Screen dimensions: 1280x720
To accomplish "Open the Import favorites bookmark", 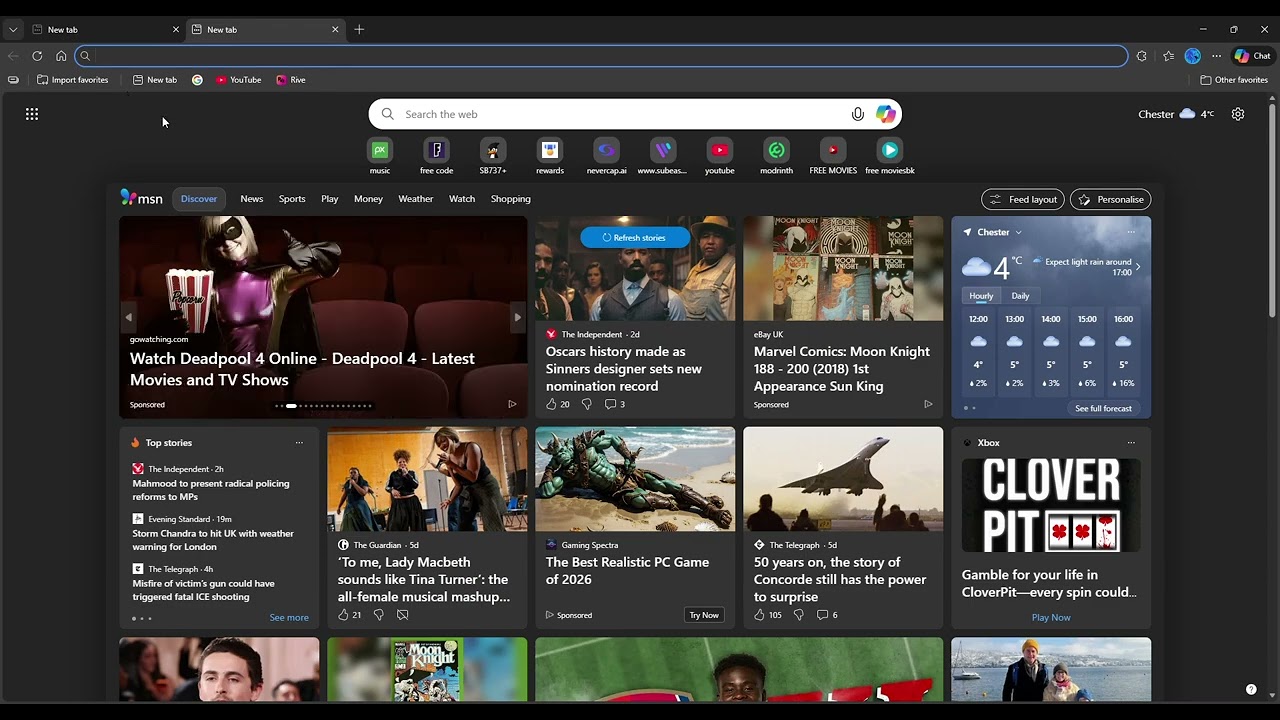I will click(x=72, y=80).
